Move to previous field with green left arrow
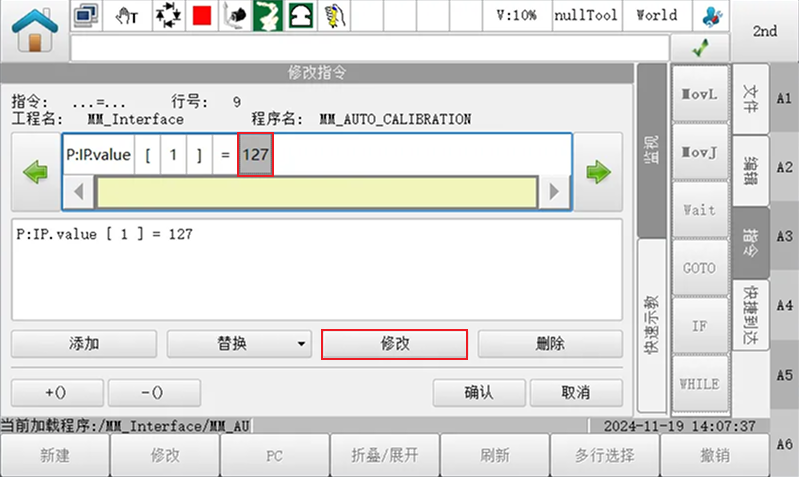This screenshot has width=799, height=477. [36, 172]
